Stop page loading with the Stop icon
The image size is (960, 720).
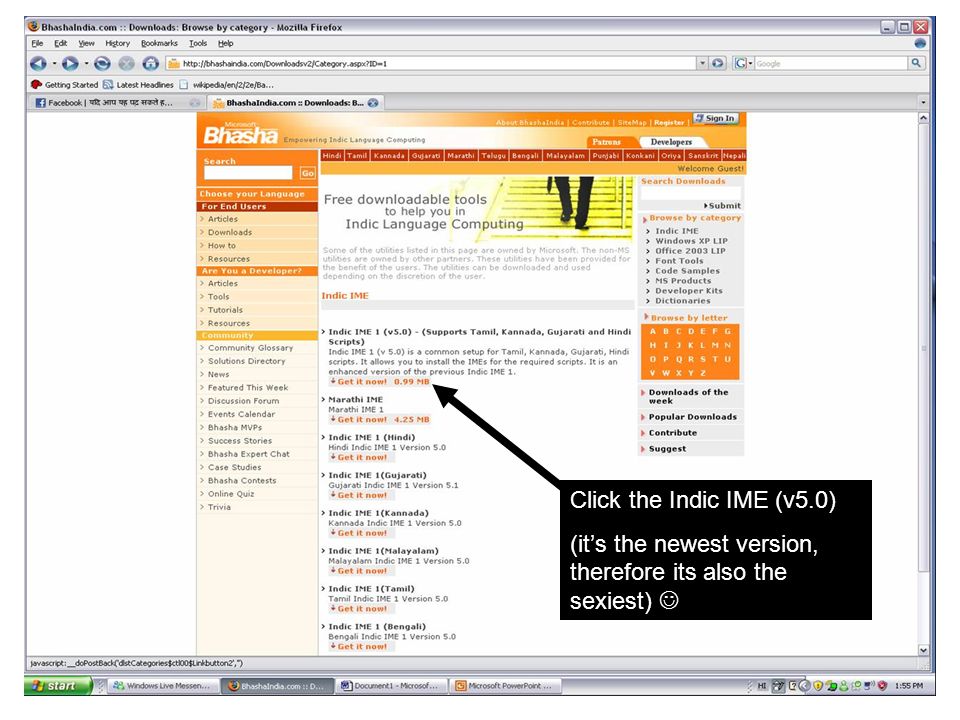coord(126,63)
